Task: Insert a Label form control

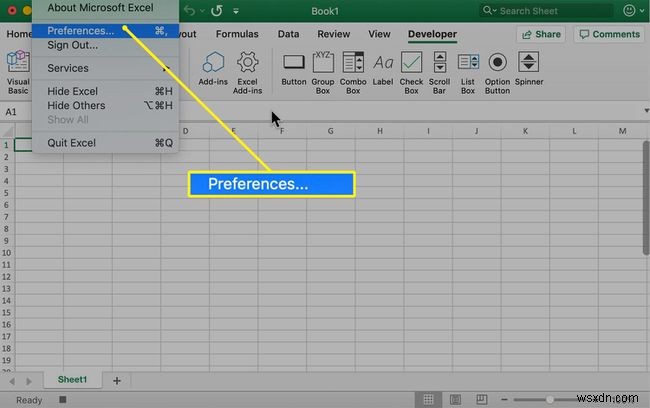Action: [x=383, y=68]
